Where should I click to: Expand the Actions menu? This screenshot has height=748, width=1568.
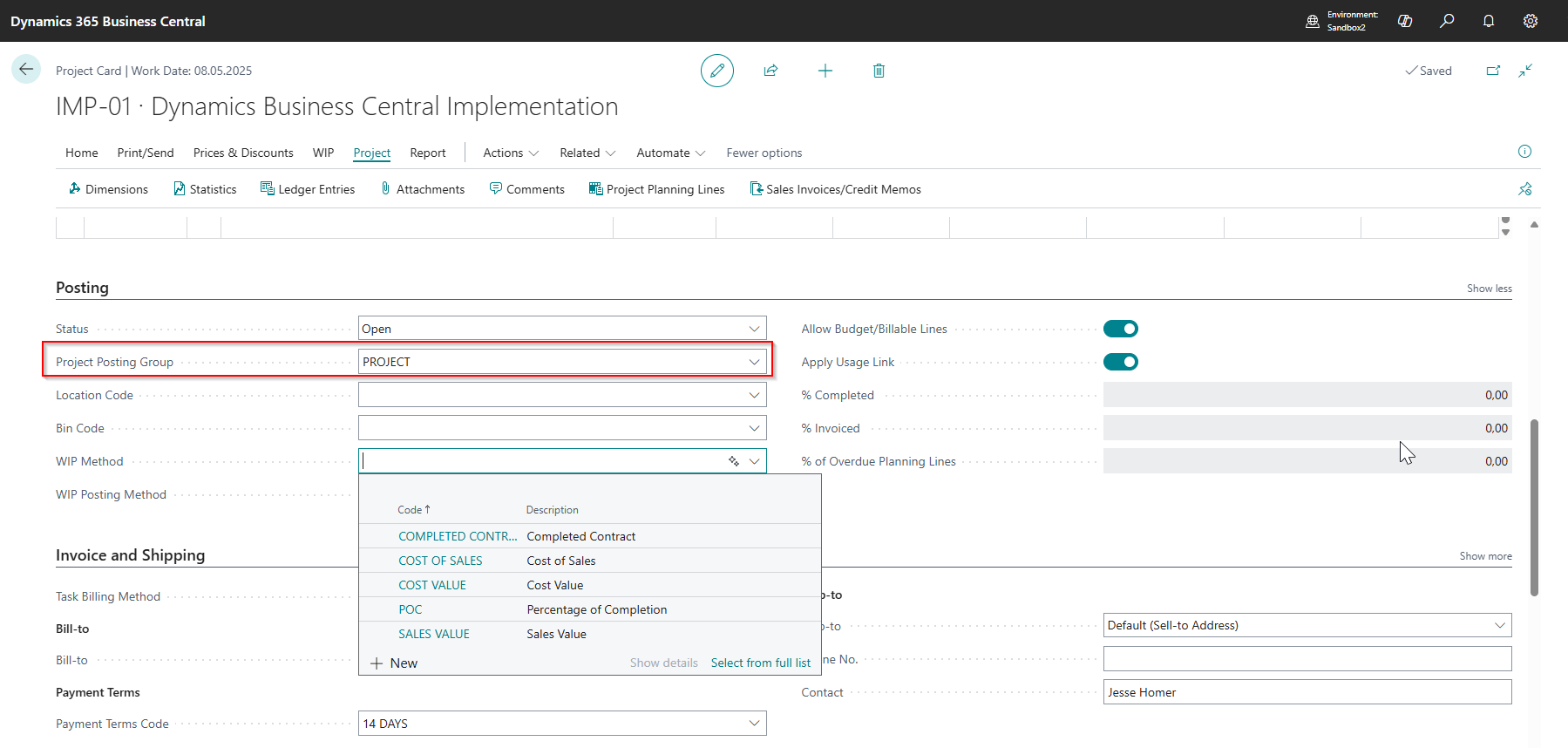(x=511, y=153)
